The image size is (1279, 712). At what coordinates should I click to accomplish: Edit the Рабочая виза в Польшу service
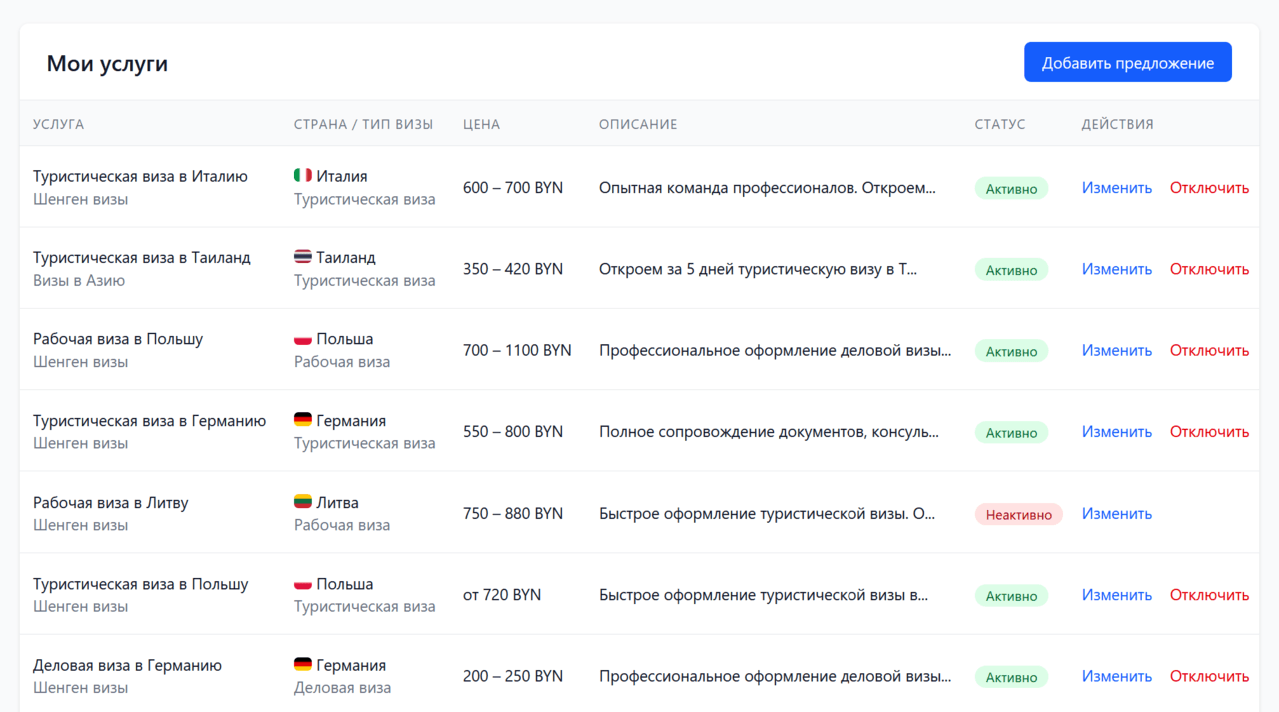pyautogui.click(x=1117, y=350)
